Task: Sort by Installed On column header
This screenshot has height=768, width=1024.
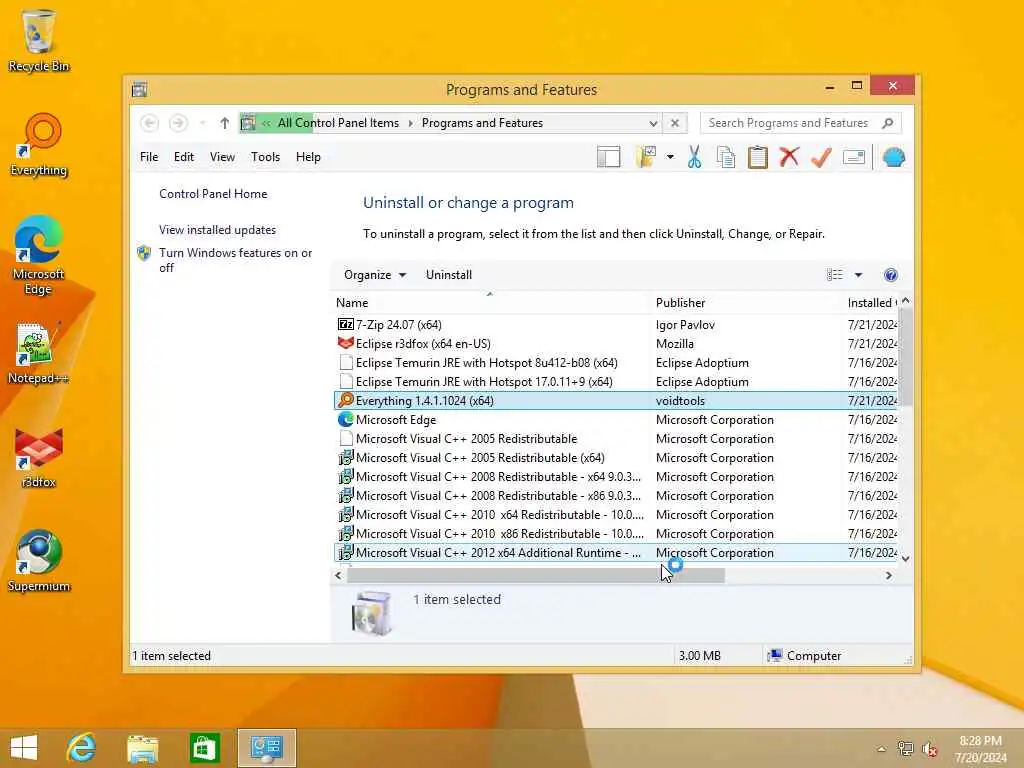Action: [x=871, y=303]
